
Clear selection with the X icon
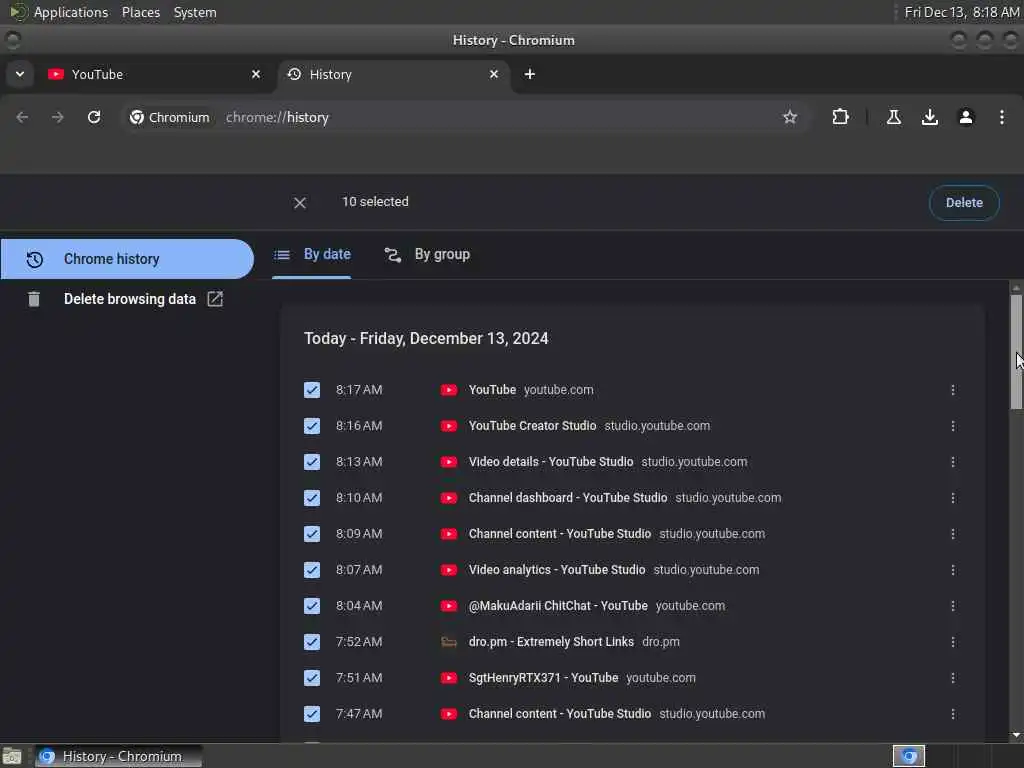(300, 203)
